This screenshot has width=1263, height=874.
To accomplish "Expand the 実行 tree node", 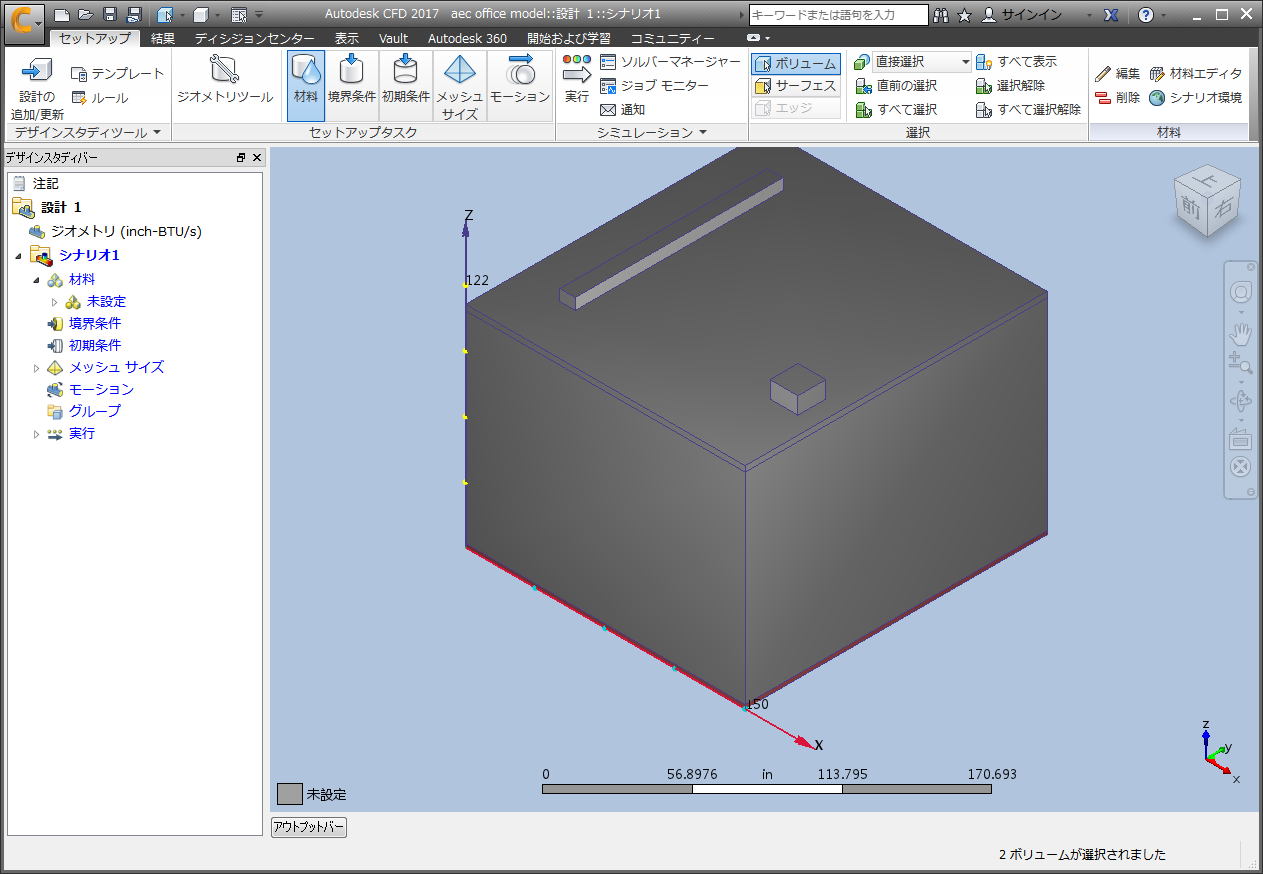I will coord(37,434).
